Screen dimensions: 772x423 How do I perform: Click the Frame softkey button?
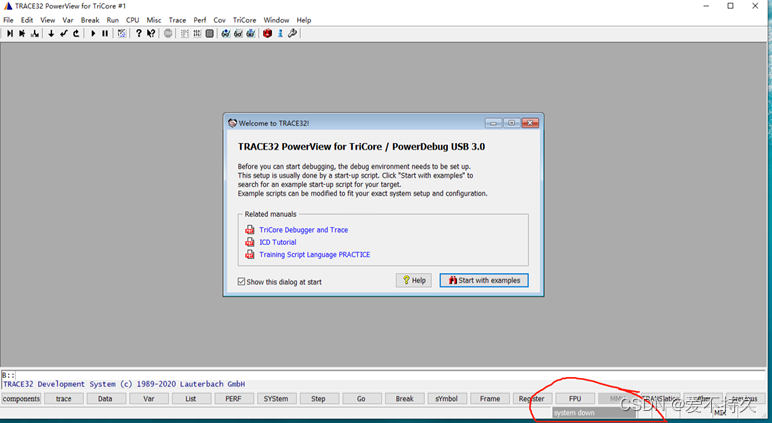click(x=490, y=398)
